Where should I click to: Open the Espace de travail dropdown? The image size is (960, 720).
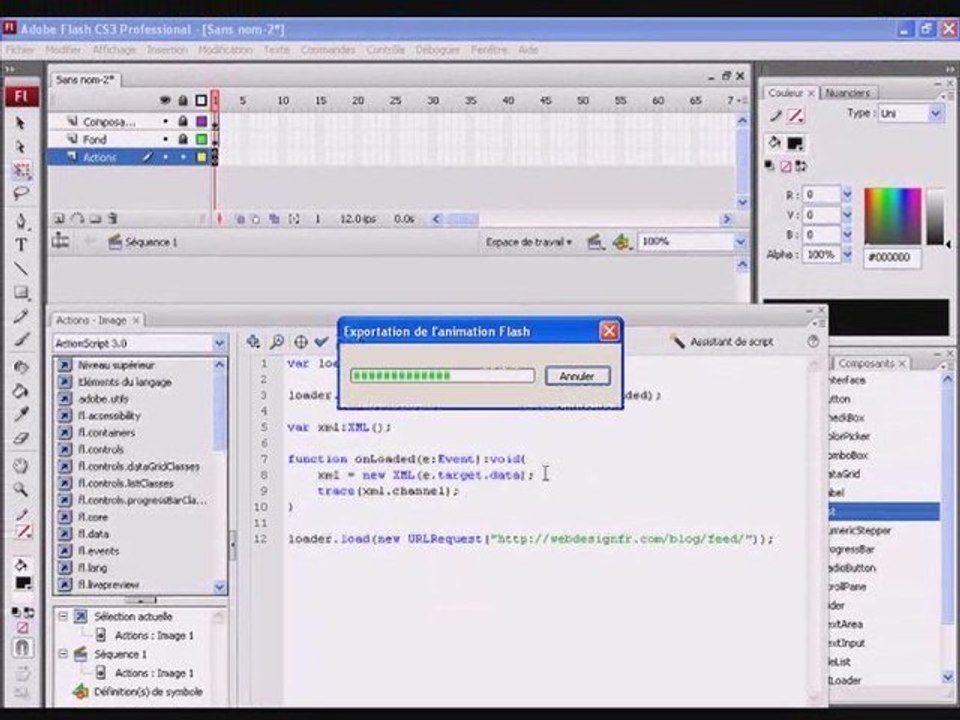[528, 242]
